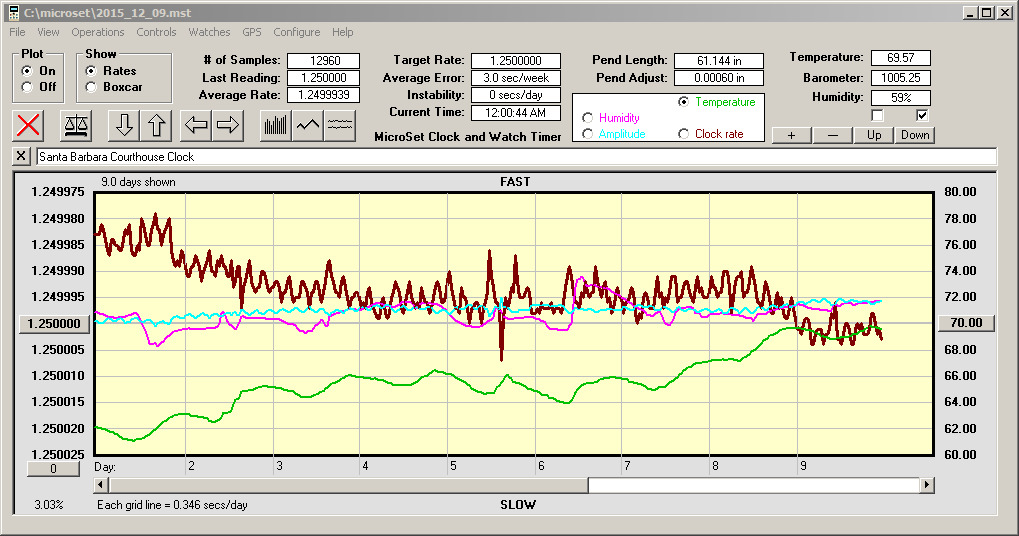Open the File menu
The height and width of the screenshot is (536, 1019).
(18, 32)
